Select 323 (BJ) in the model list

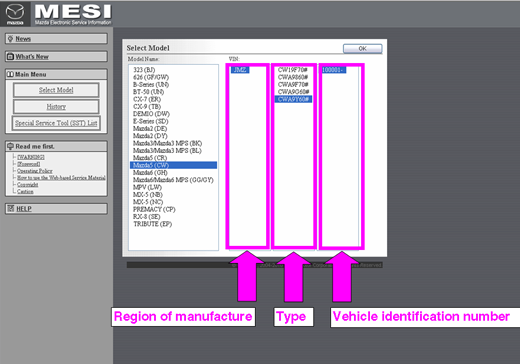click(144, 70)
